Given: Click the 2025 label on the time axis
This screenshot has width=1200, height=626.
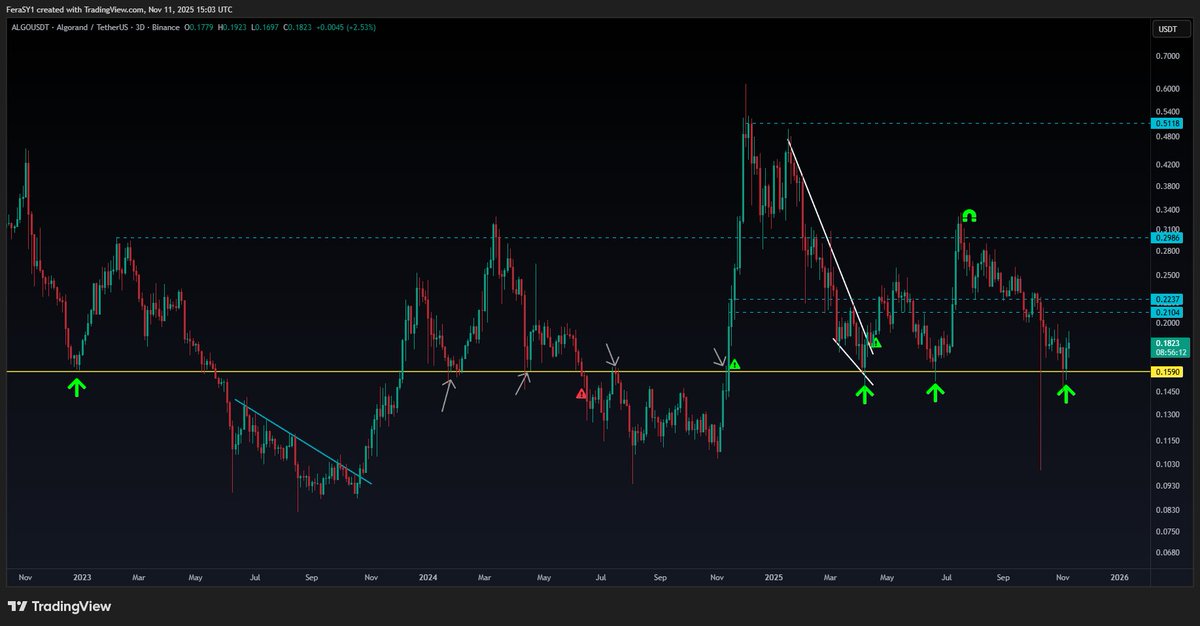Looking at the screenshot, I should click(x=773, y=577).
